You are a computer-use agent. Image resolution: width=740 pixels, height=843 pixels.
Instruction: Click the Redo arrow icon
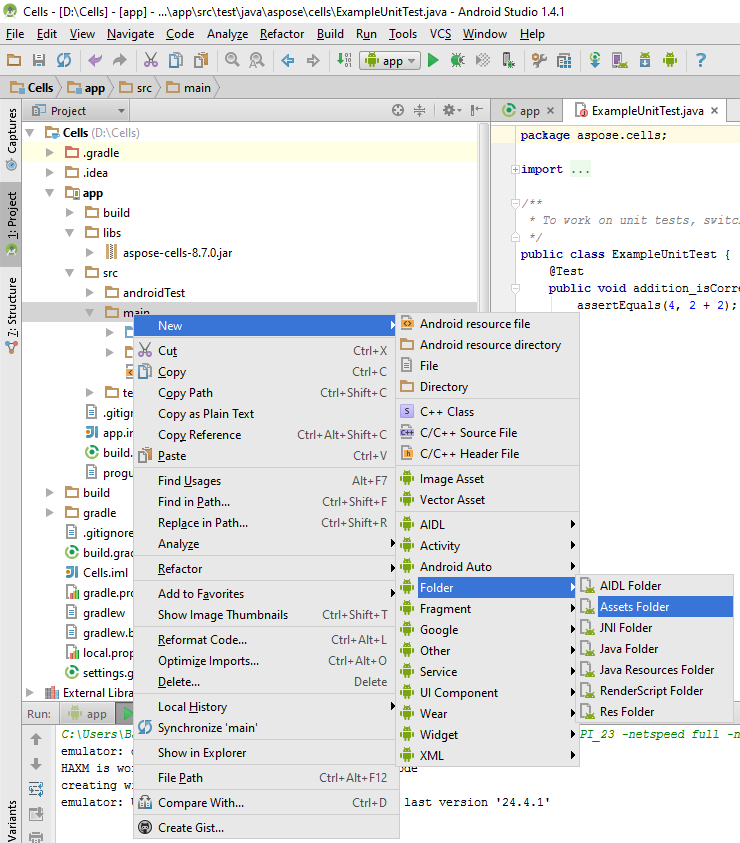[119, 60]
